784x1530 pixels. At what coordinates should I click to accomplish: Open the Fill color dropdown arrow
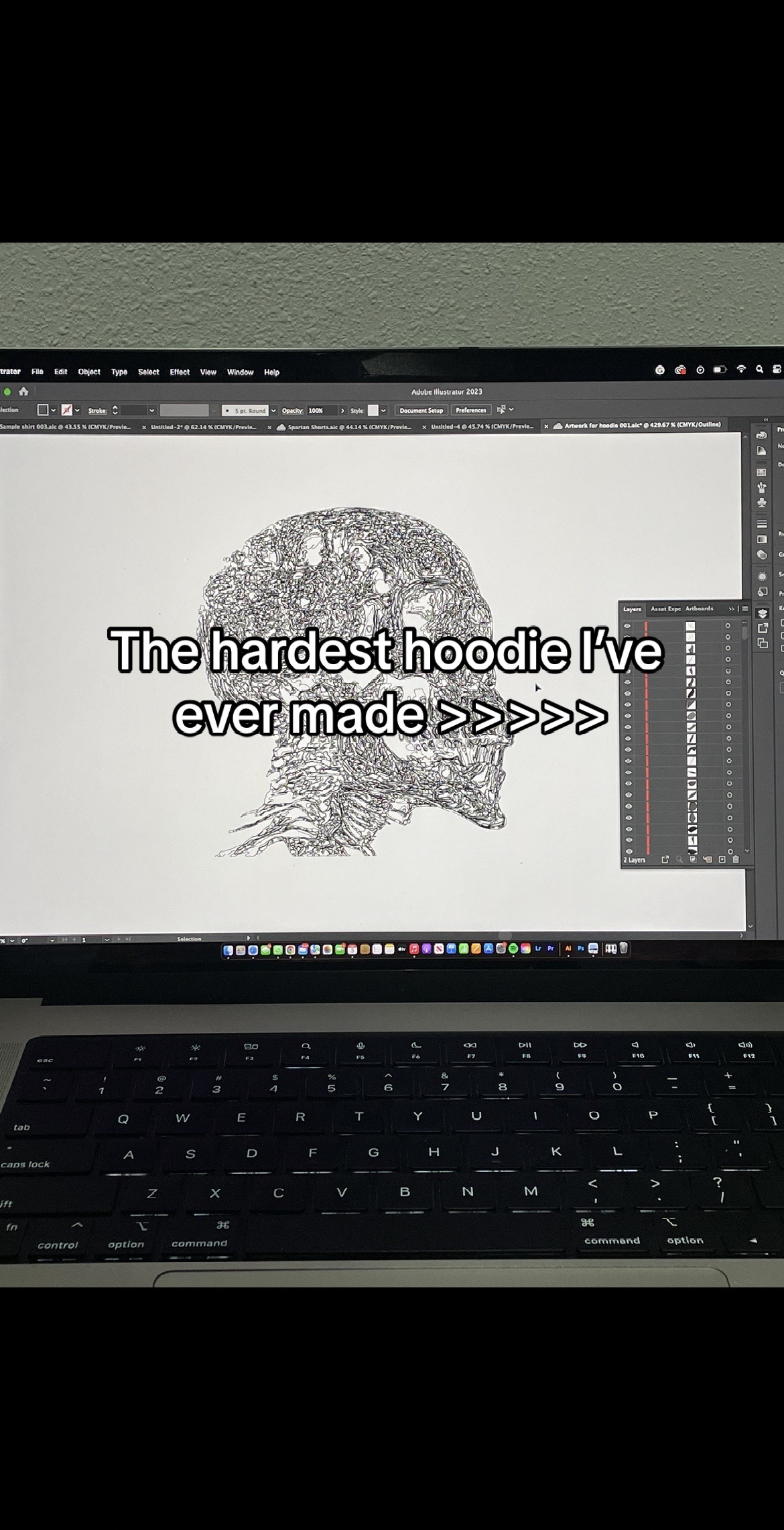[53, 409]
